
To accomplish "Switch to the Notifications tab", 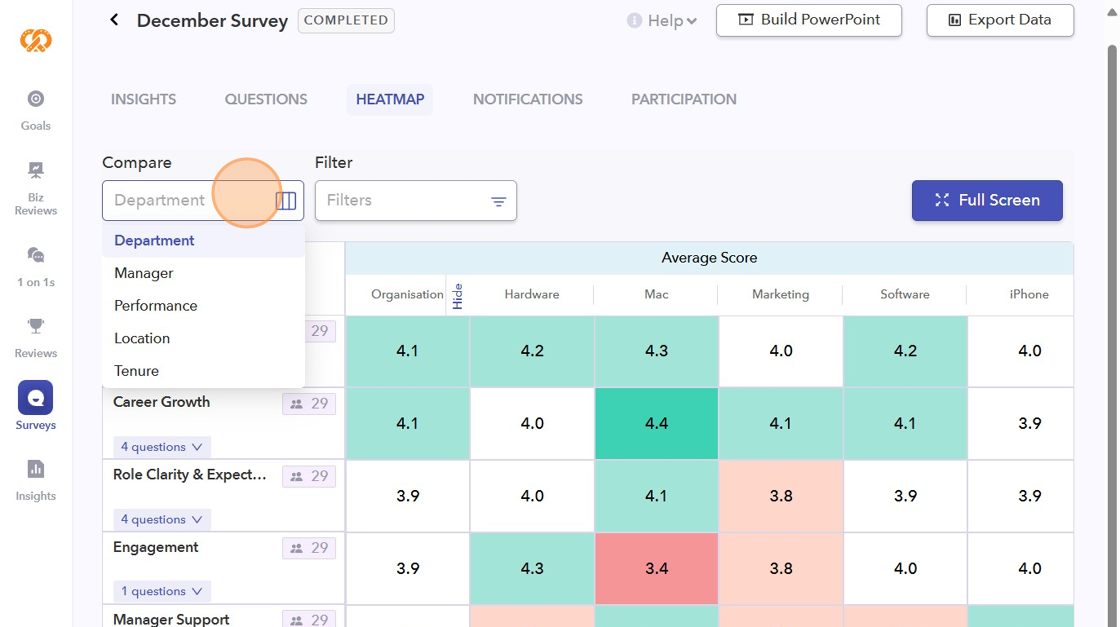I will point(528,99).
